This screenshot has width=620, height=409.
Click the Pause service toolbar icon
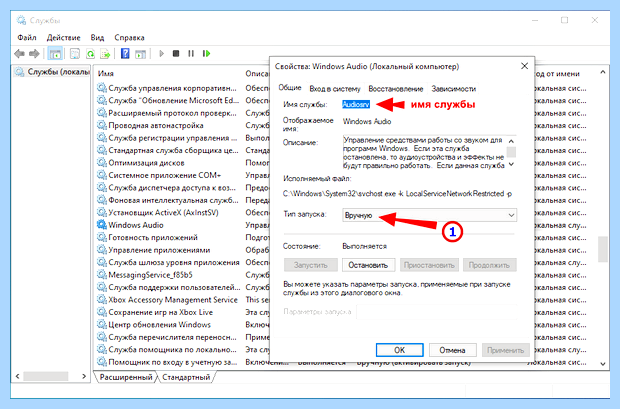tap(191, 53)
